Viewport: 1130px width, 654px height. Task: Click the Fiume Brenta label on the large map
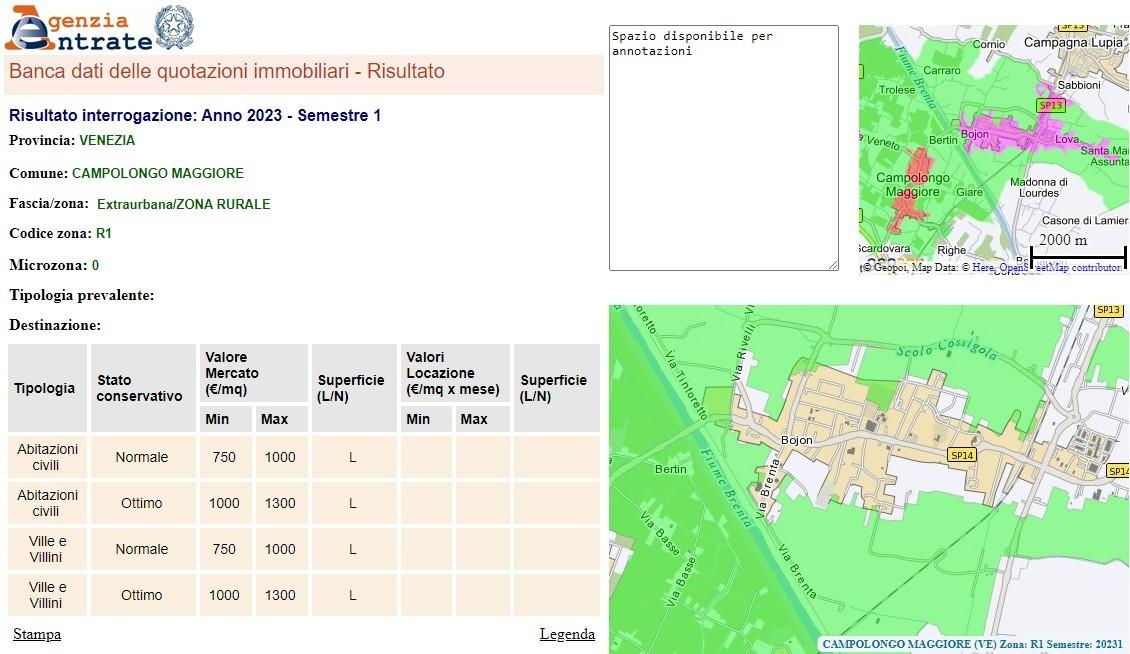tap(727, 488)
